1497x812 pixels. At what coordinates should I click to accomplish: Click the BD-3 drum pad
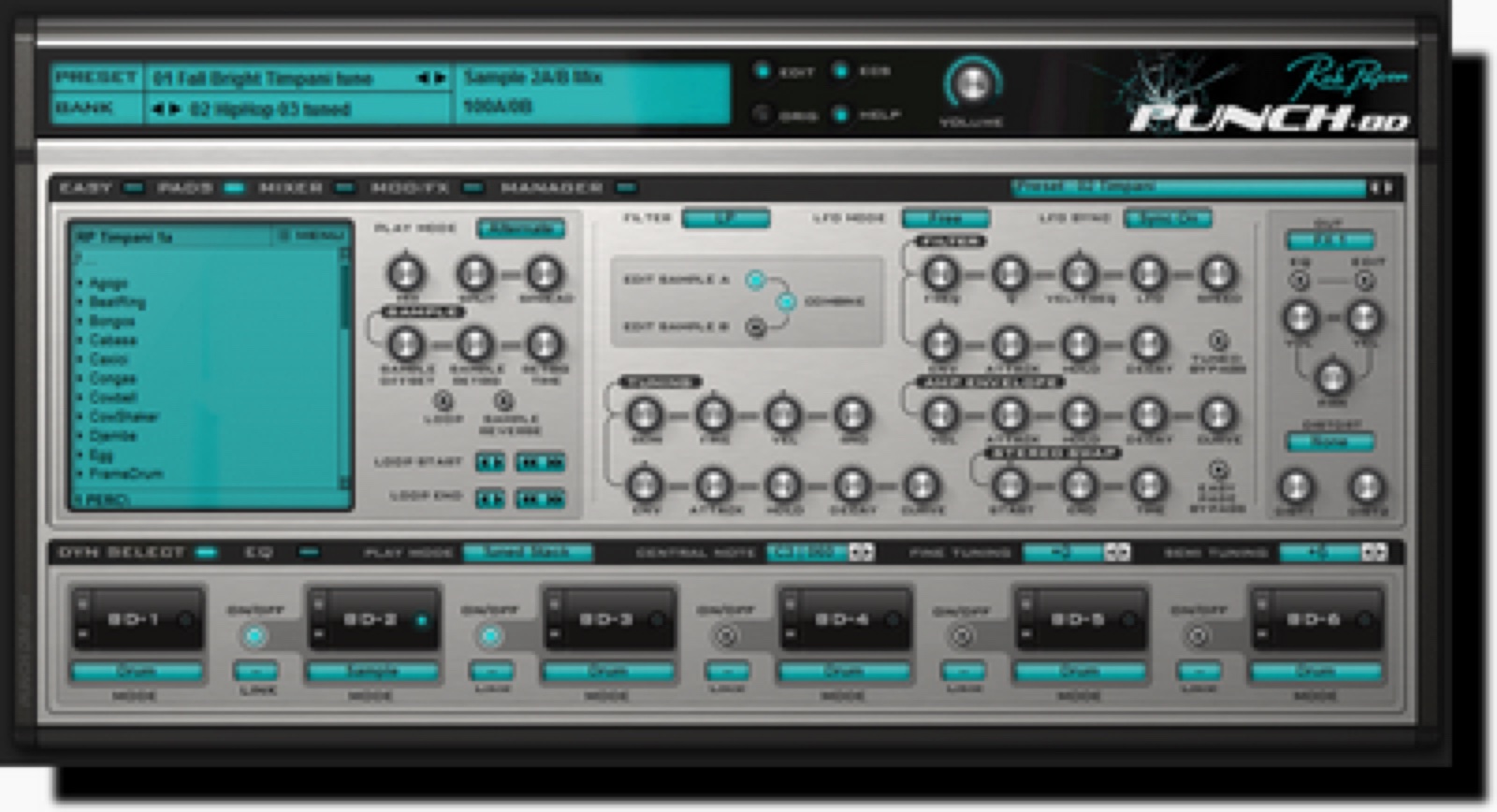[x=608, y=618]
